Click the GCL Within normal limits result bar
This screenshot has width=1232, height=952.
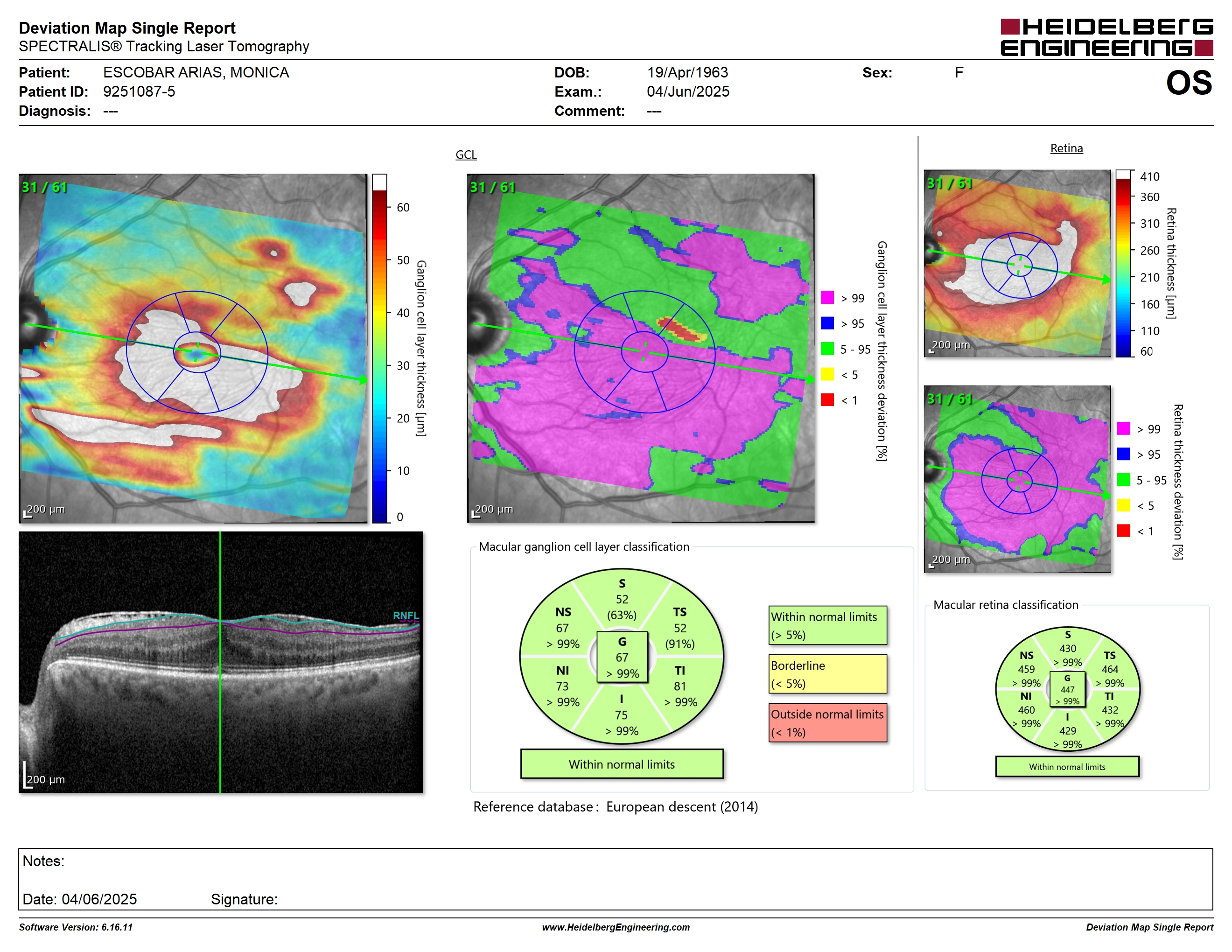tap(622, 764)
